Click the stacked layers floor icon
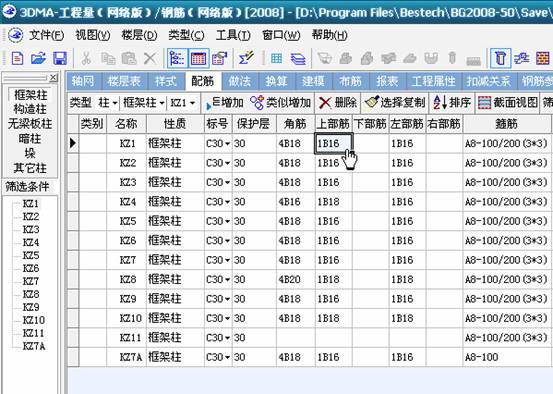 coord(298,59)
